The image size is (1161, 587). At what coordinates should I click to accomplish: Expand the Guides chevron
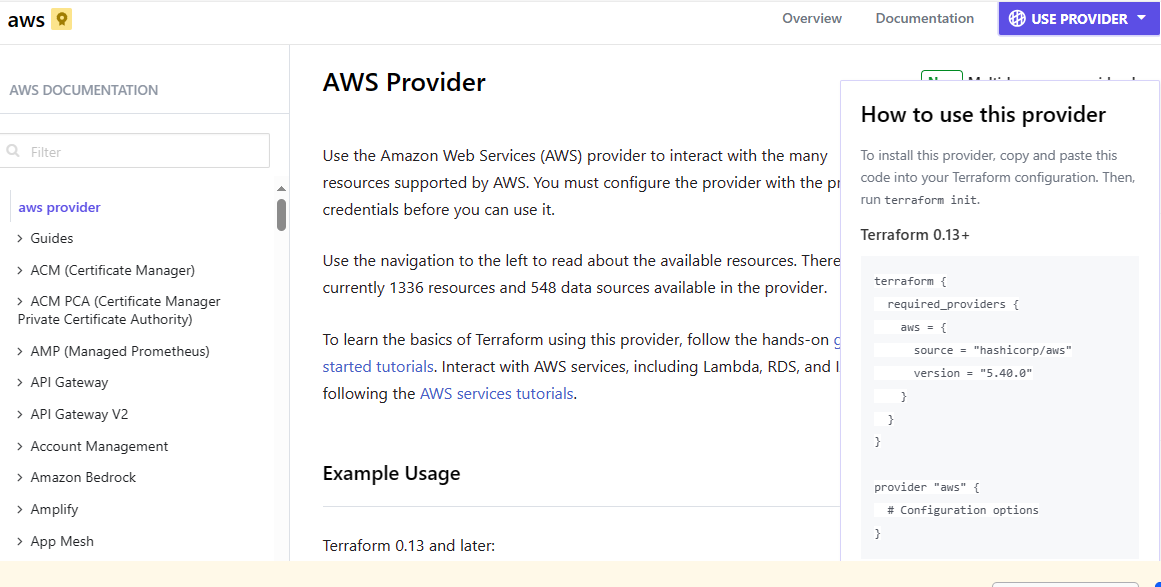coord(20,238)
